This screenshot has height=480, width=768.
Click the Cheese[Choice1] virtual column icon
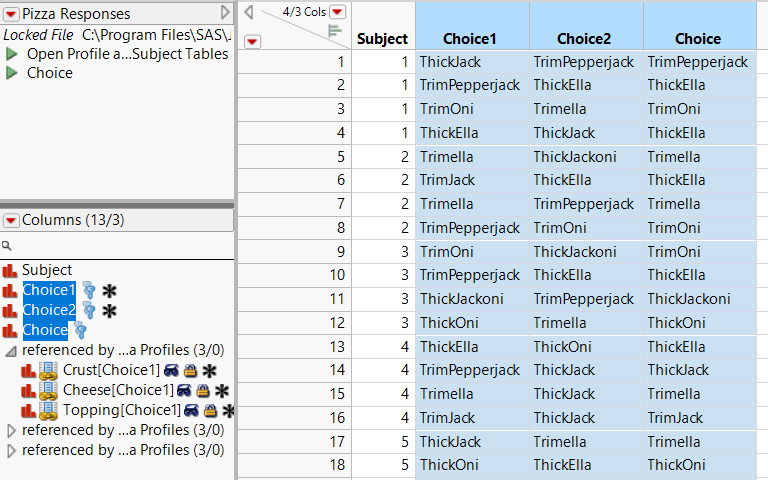48,391
